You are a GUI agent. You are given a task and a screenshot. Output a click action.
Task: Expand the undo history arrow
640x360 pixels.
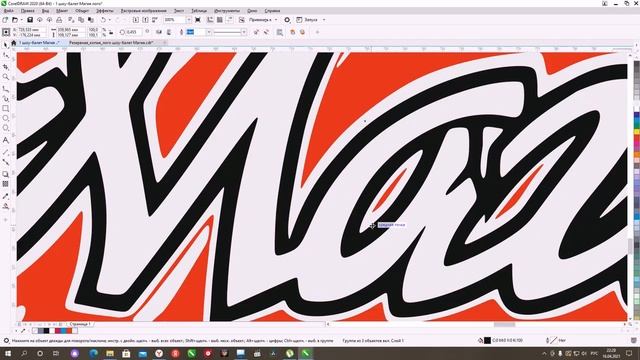[109, 20]
